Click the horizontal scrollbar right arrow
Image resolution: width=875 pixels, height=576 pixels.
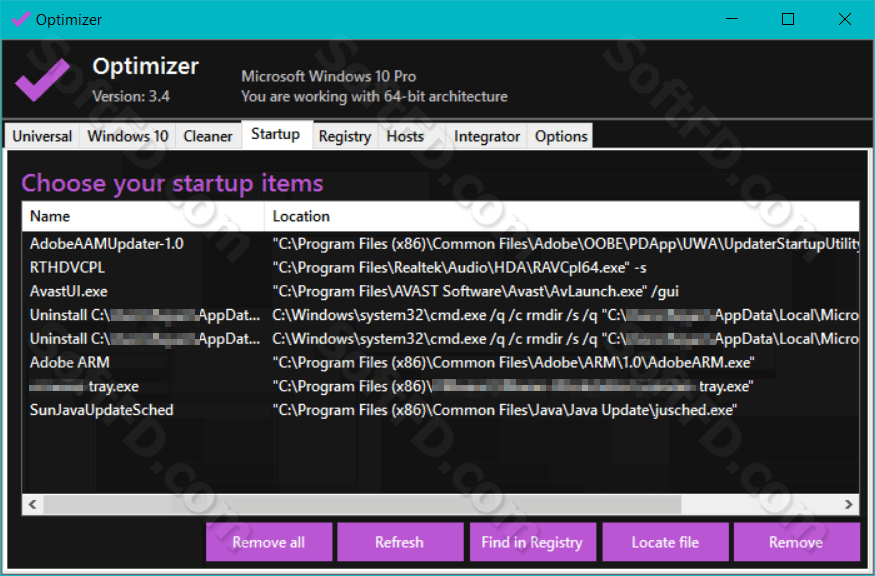point(849,505)
